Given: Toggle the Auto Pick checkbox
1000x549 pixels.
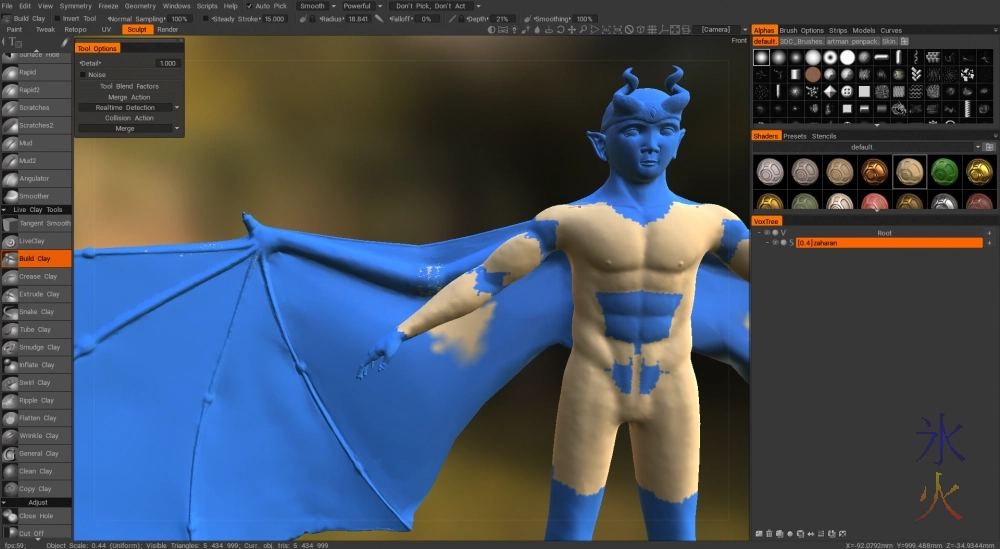Looking at the screenshot, I should tap(250, 6).
